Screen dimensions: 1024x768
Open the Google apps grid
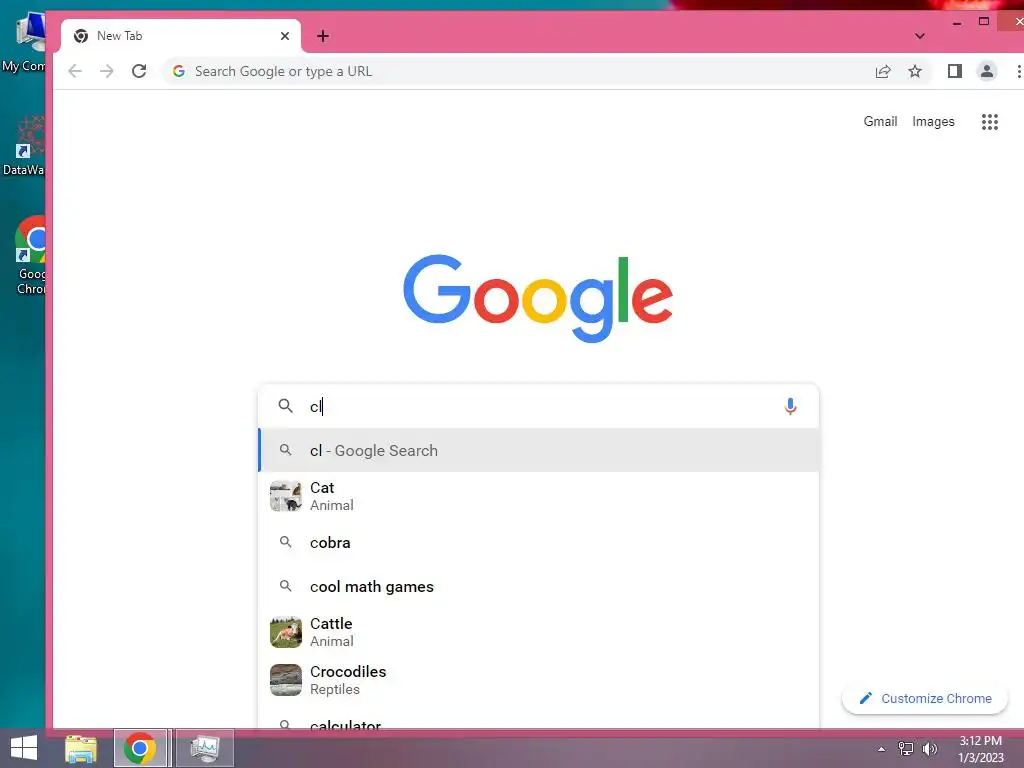pyautogui.click(x=989, y=121)
